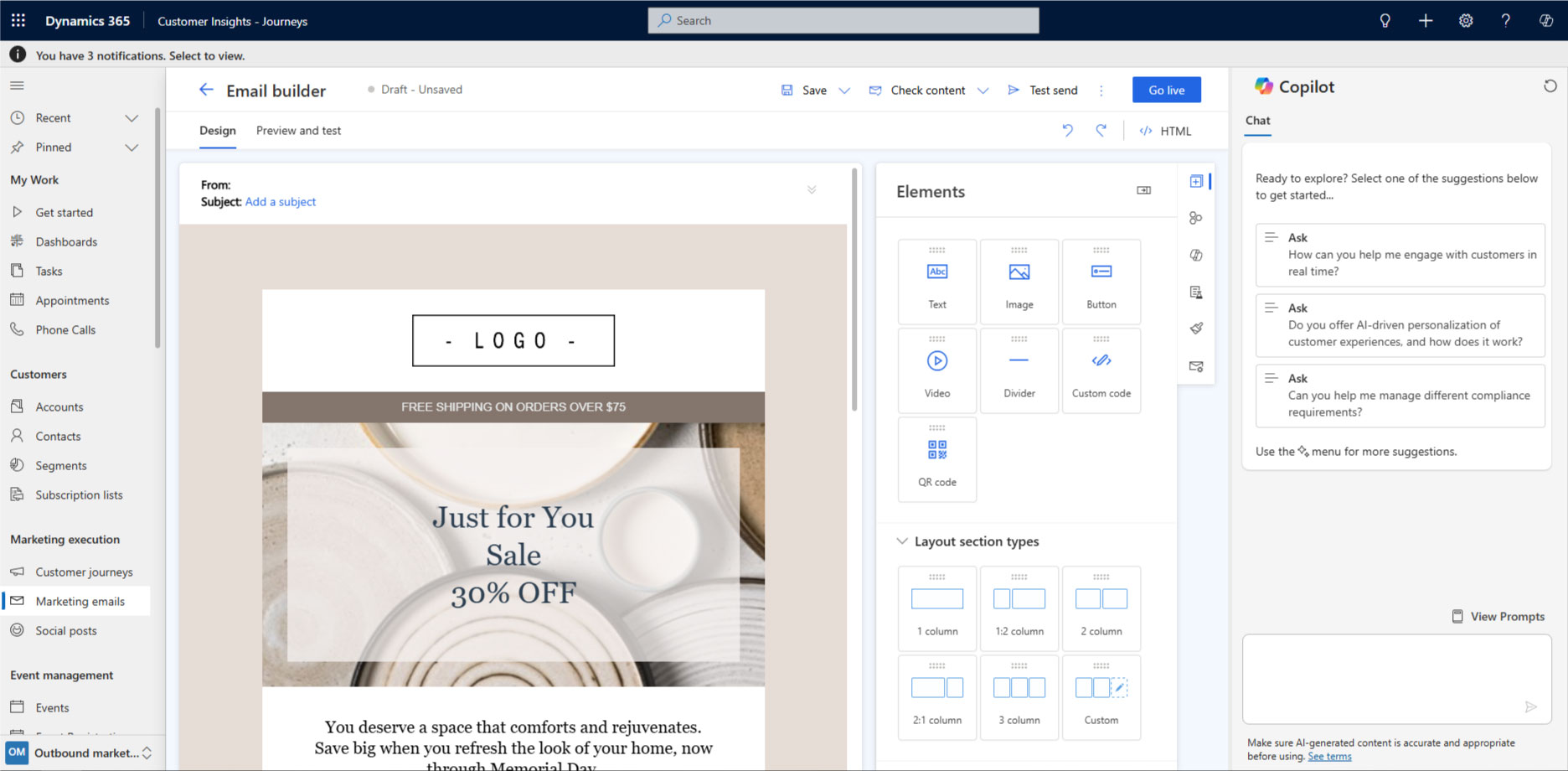Select the 1 column layout tile
This screenshot has height=771, width=1568.
937,608
